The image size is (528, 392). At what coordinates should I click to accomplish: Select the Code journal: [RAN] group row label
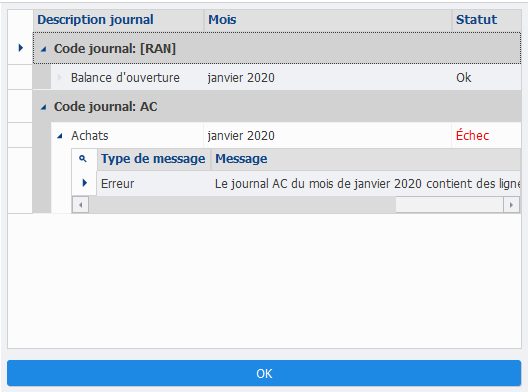click(115, 49)
